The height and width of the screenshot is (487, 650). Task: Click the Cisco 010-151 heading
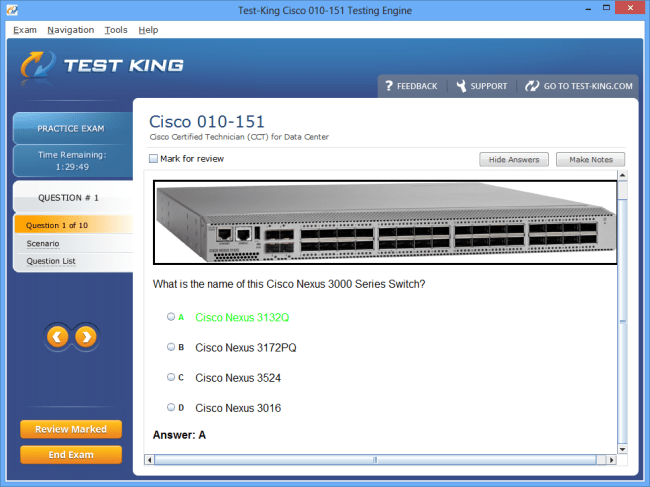pyautogui.click(x=207, y=121)
